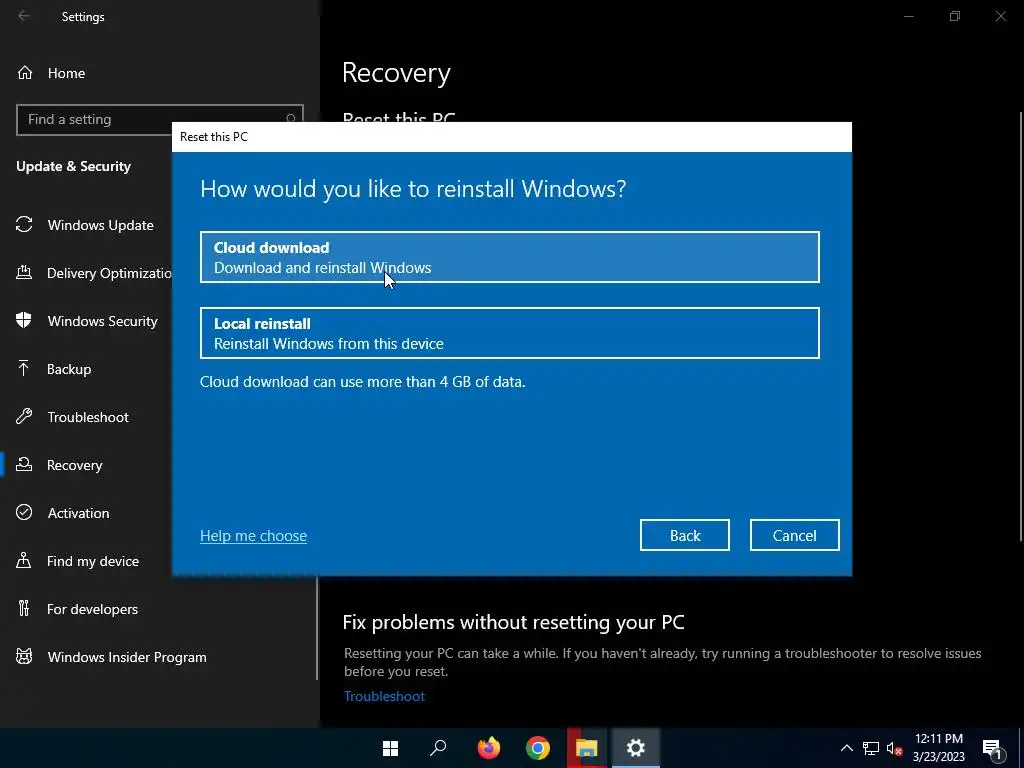The image size is (1024, 768).
Task: Open File Explorer from the taskbar
Action: [586, 748]
